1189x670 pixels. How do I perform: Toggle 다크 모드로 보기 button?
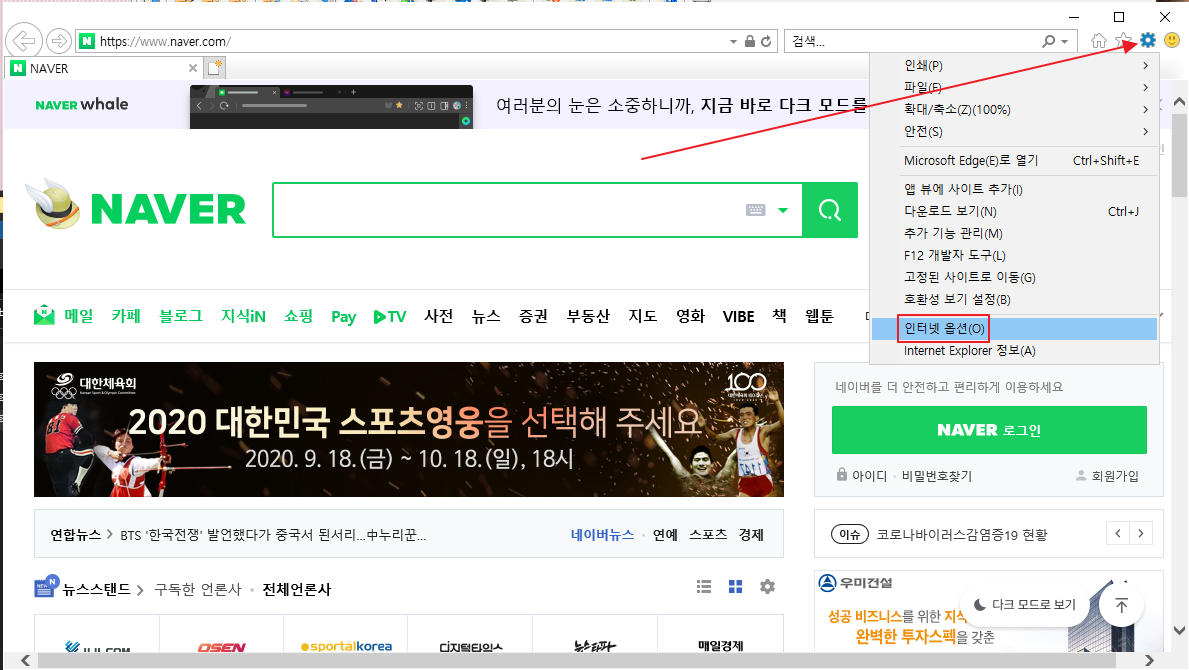tap(1025, 604)
